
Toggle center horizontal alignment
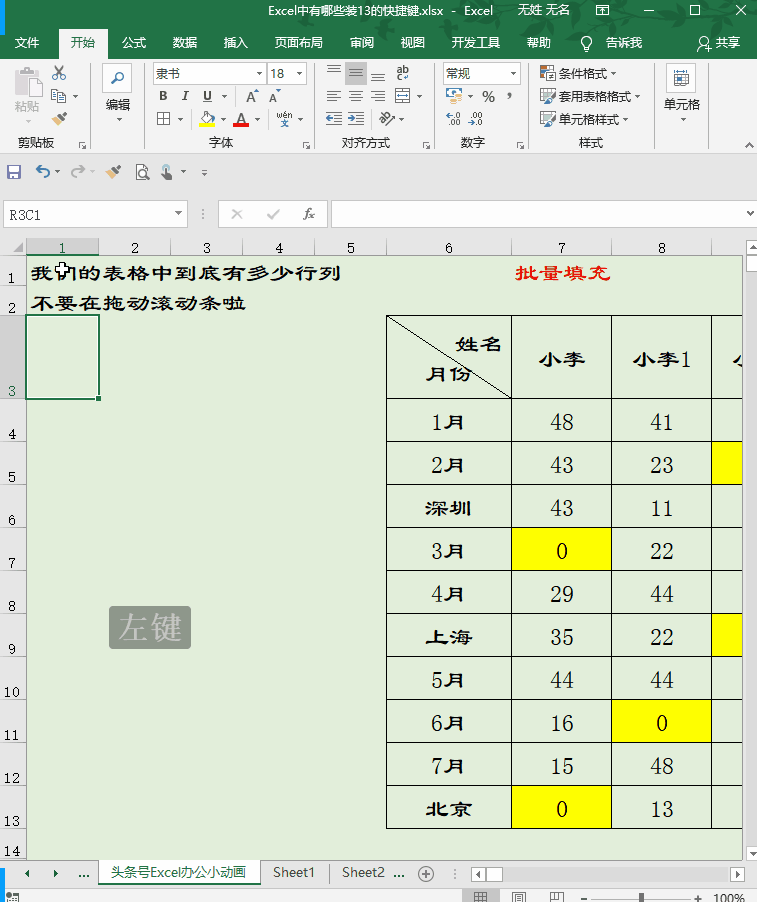[356, 96]
